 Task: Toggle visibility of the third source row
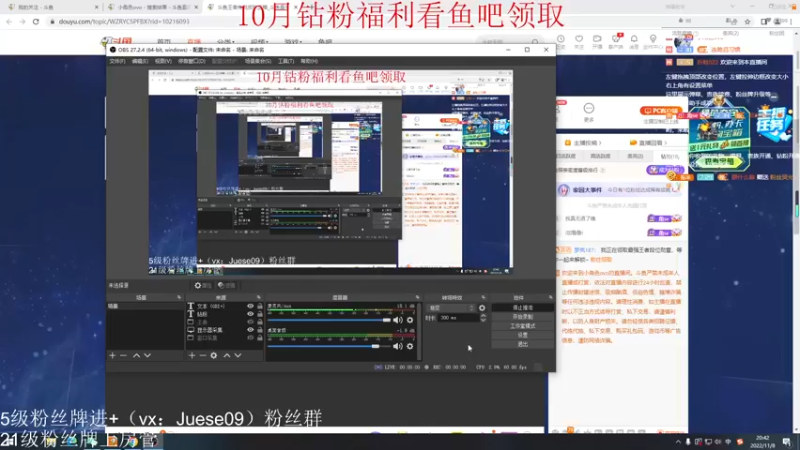pos(251,322)
